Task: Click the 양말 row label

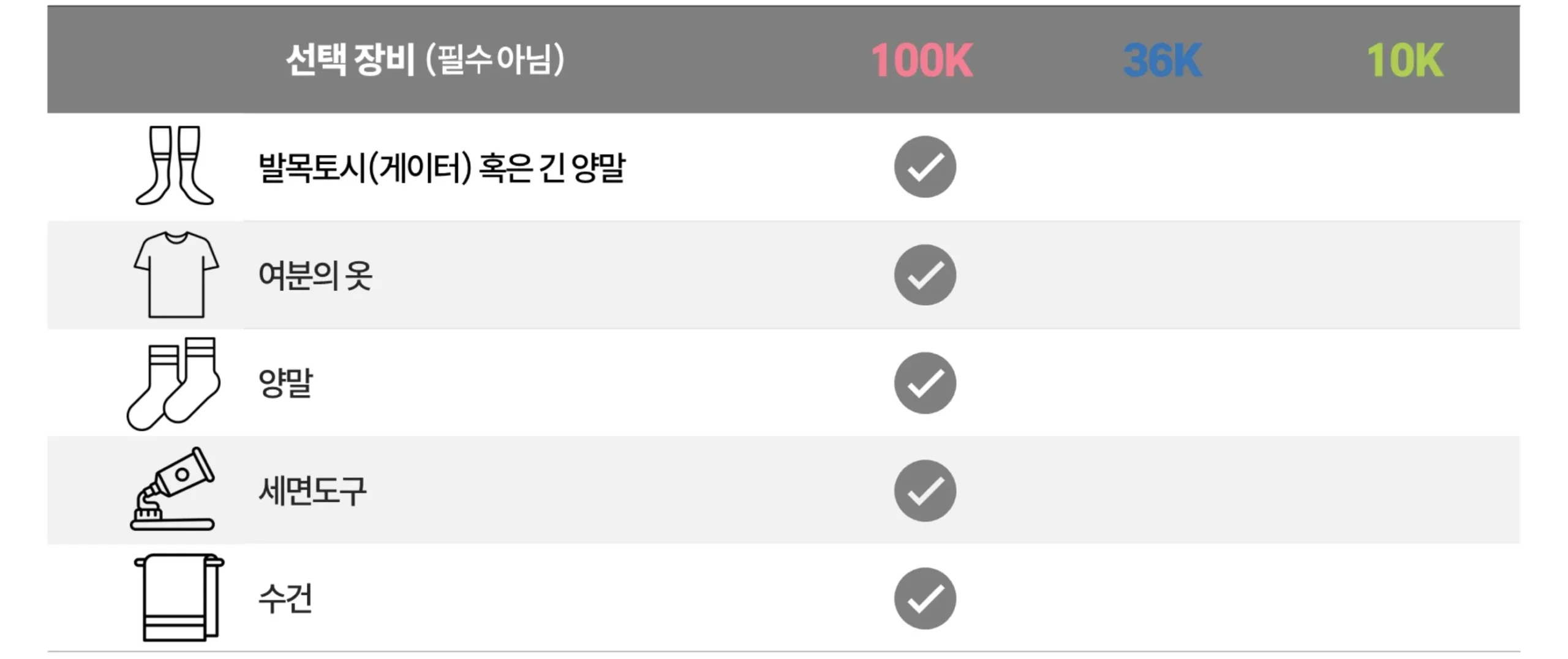Action: 286,383
